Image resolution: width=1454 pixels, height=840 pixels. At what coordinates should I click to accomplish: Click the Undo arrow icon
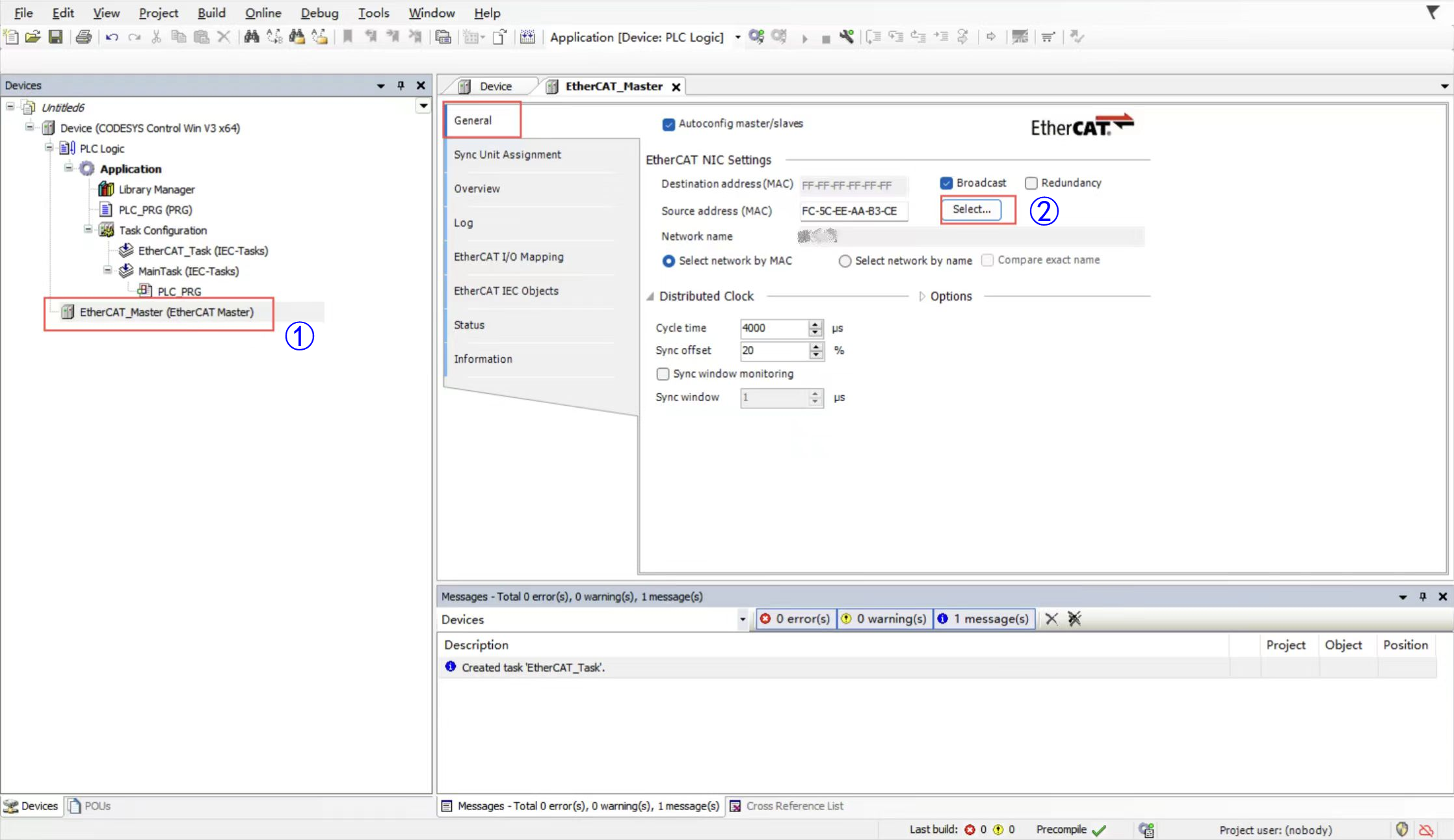(x=112, y=37)
